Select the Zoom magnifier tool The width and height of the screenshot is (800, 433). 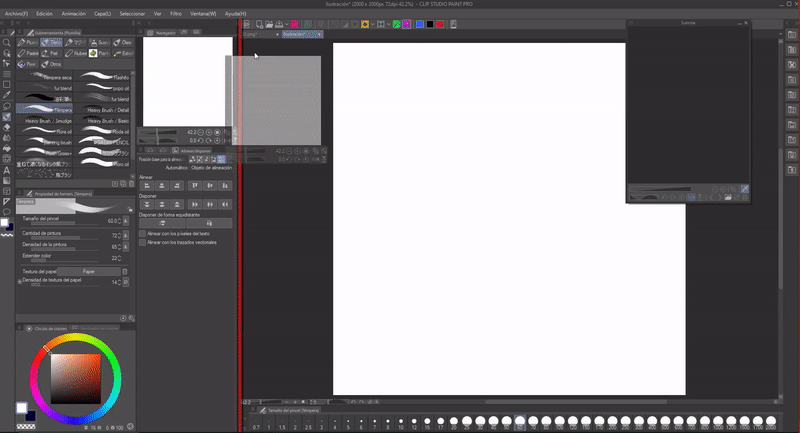[x=7, y=43]
